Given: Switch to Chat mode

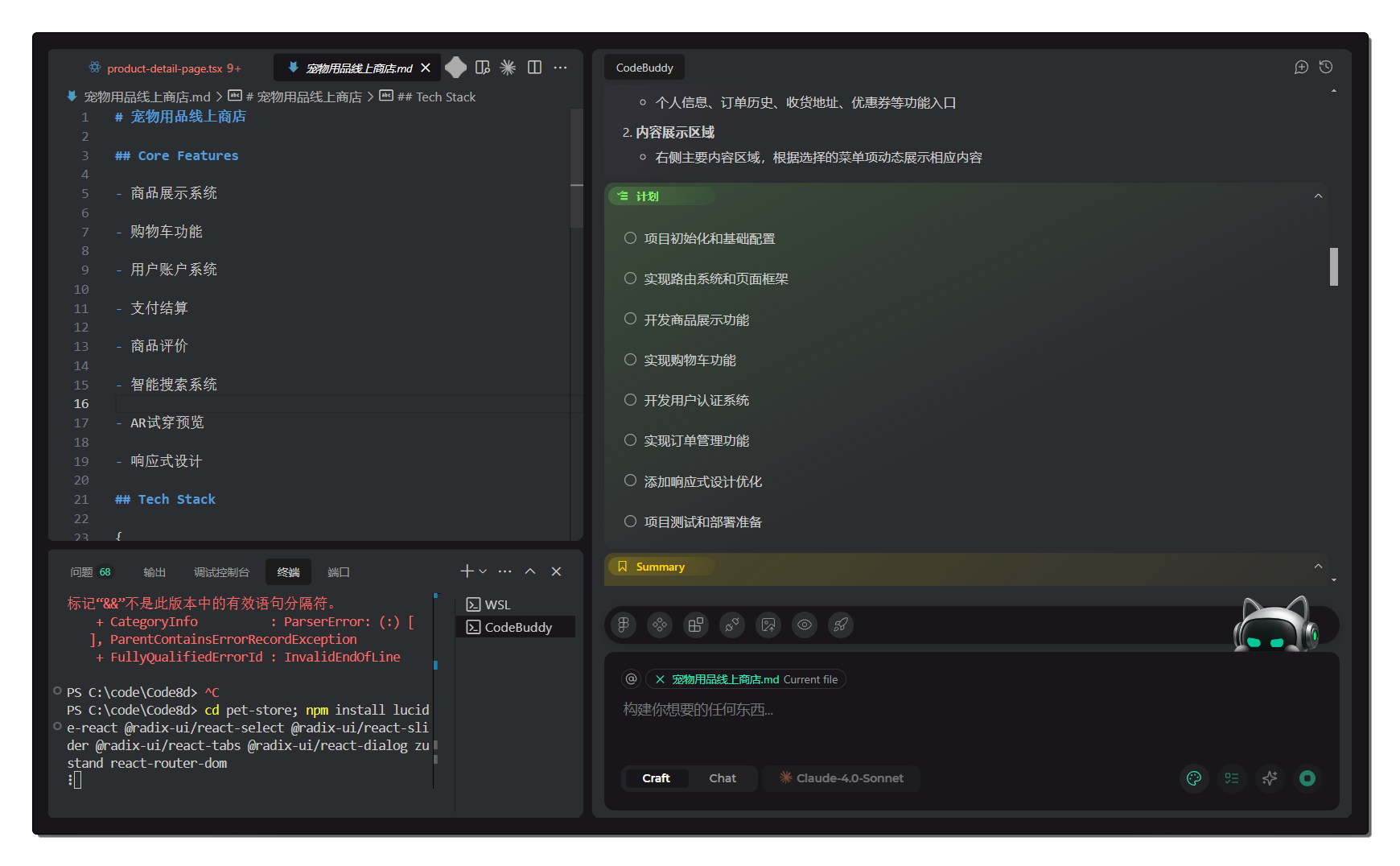Looking at the screenshot, I should pyautogui.click(x=723, y=778).
